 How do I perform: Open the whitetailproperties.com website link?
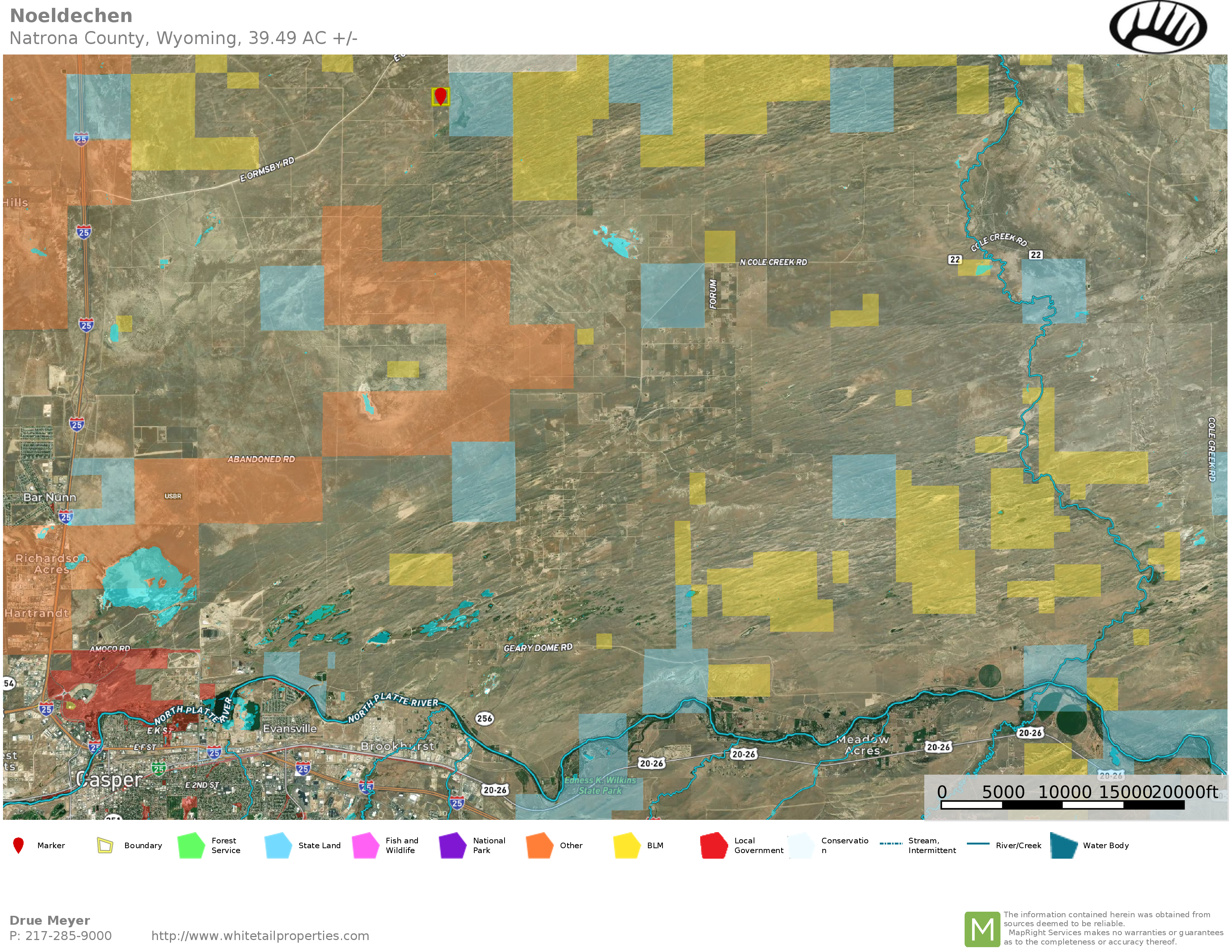click(260, 936)
